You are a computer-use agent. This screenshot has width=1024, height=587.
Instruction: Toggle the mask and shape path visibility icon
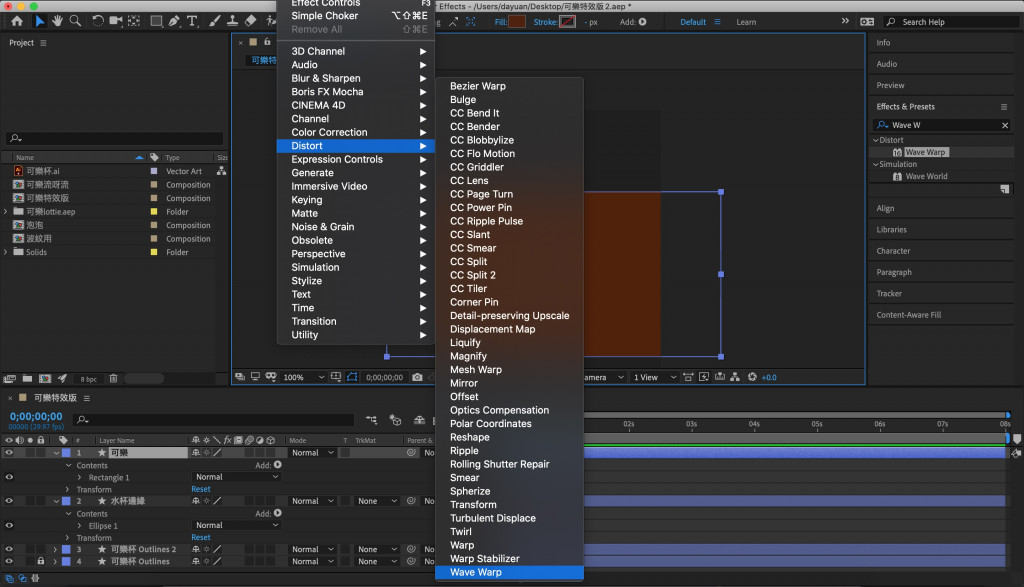(352, 377)
